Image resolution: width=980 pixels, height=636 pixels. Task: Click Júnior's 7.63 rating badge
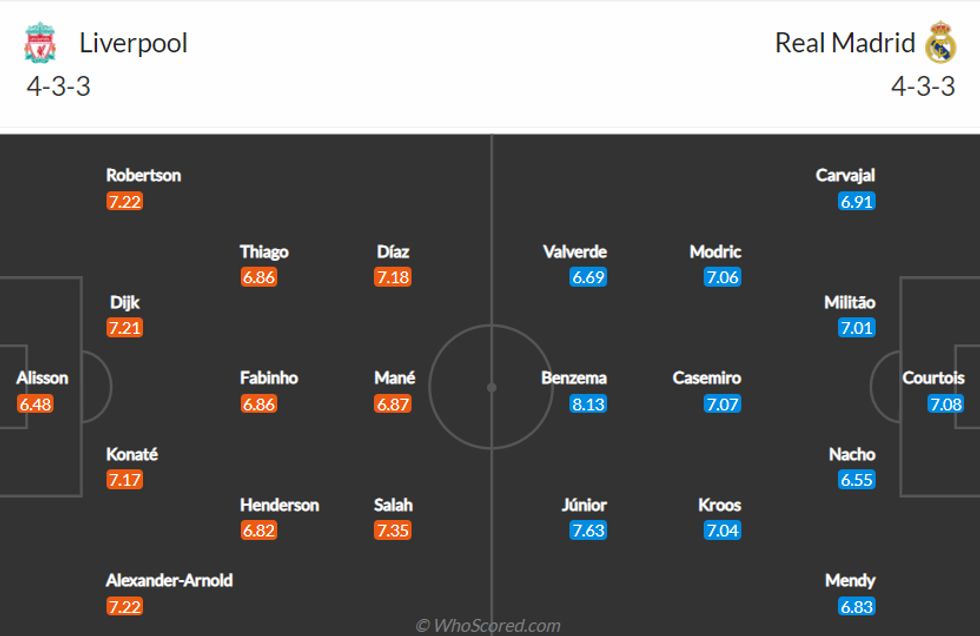(588, 530)
